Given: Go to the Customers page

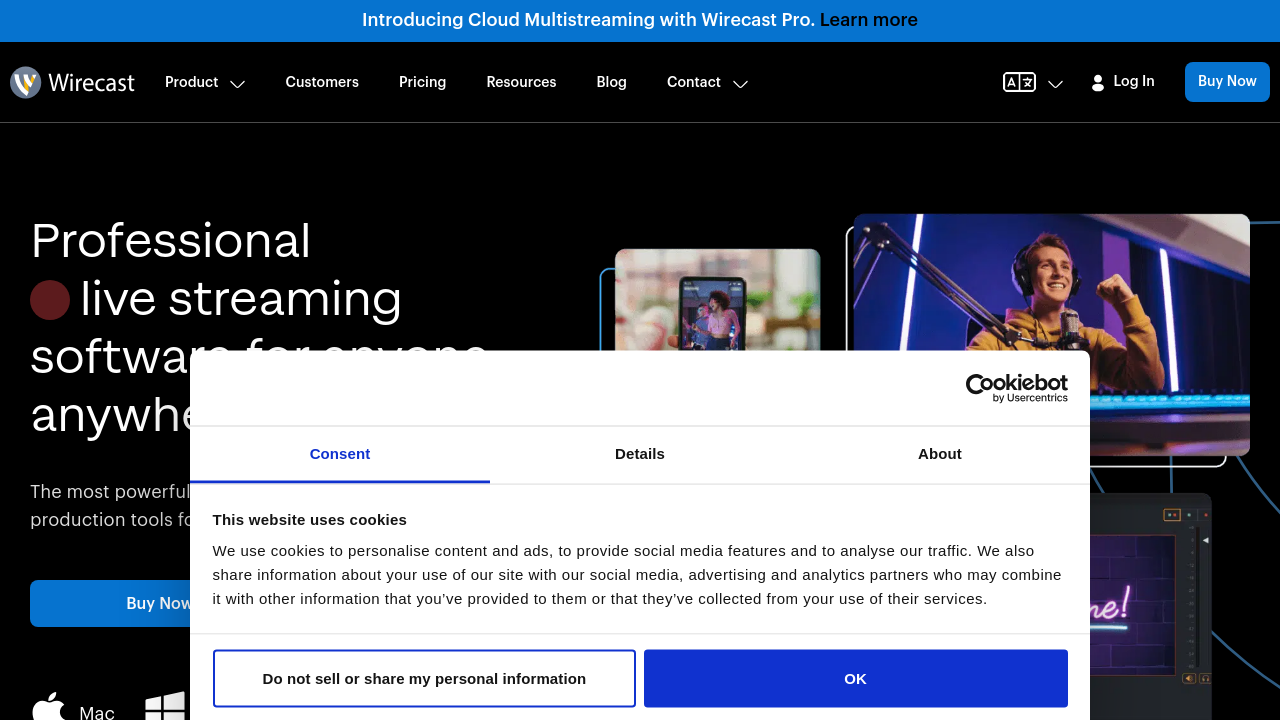Looking at the screenshot, I should point(322,82).
